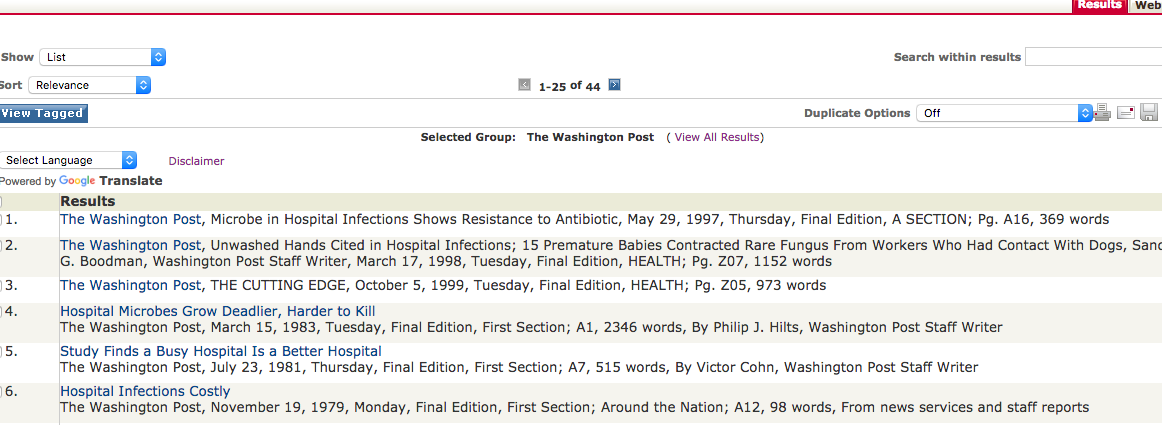Tick the checkbox for result 1
This screenshot has height=425, width=1162.
point(1,220)
